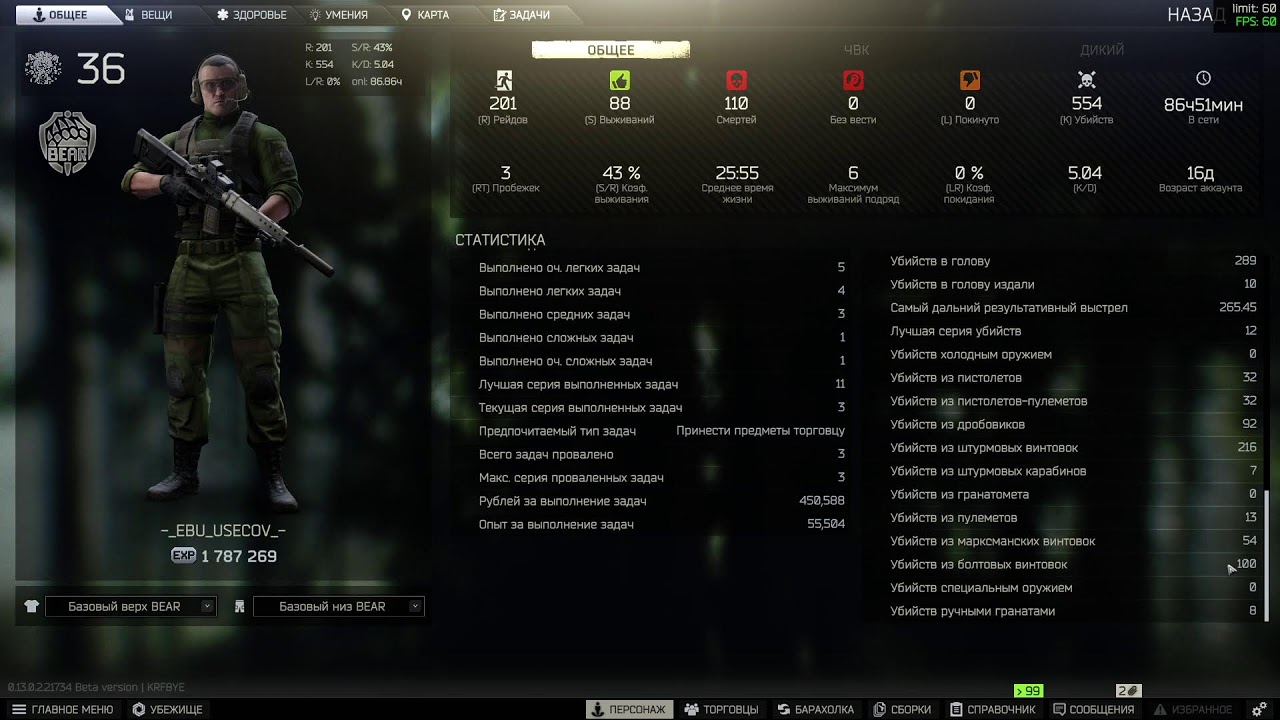Click the 25:55 average life time
This screenshot has width=1280, height=720.
(x=737, y=173)
